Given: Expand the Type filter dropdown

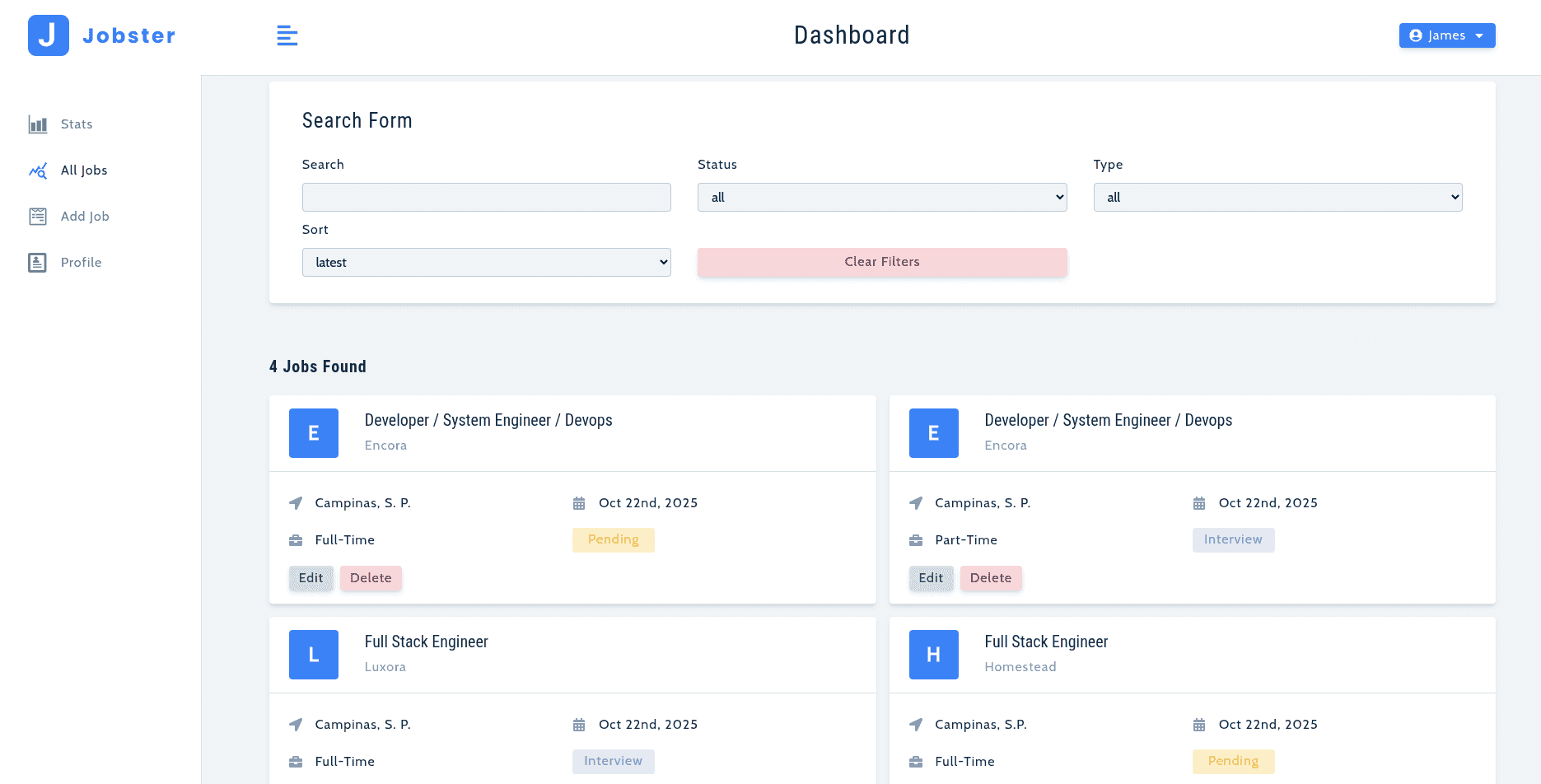Looking at the screenshot, I should [1277, 198].
